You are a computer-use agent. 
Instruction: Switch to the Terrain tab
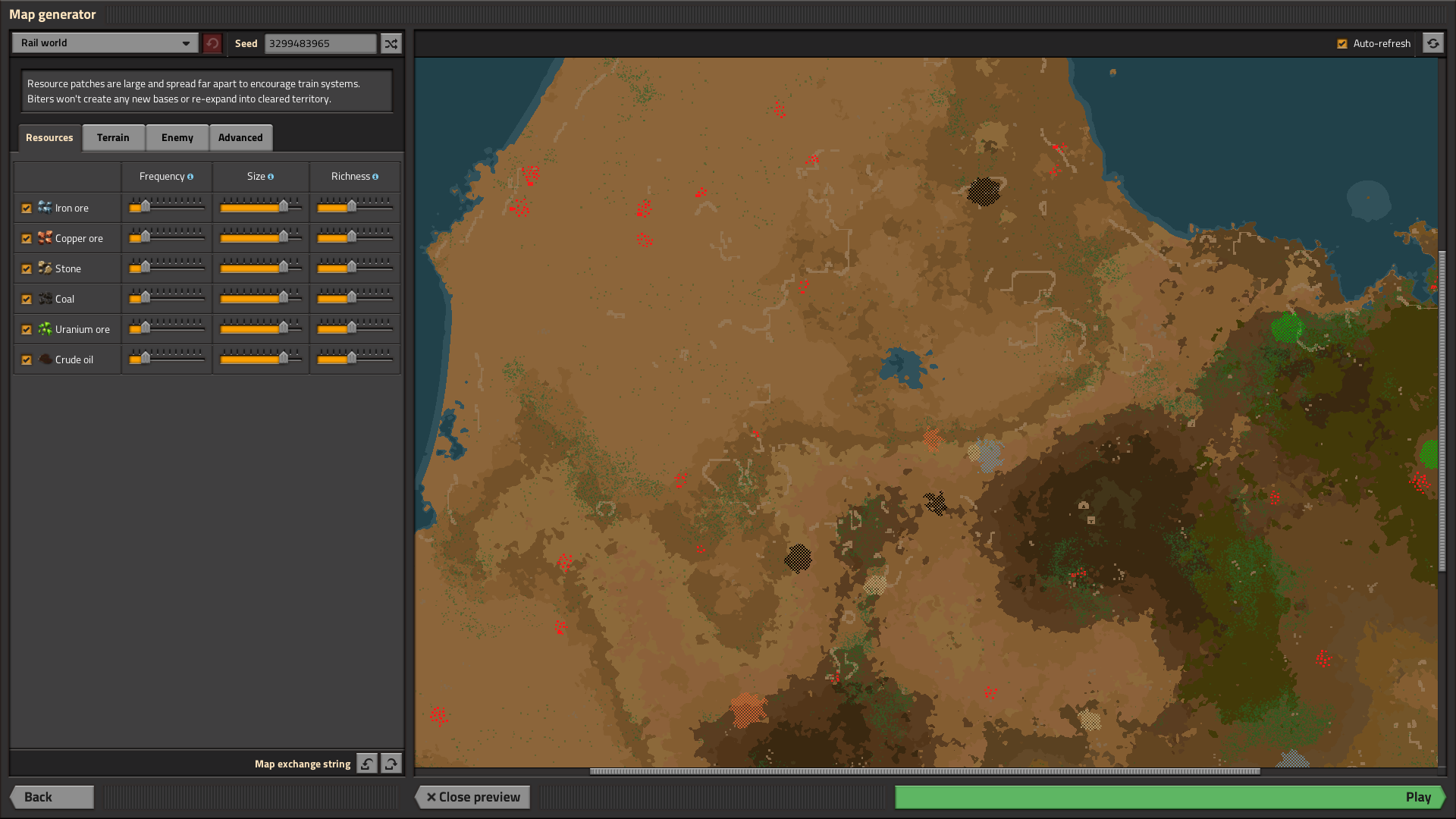(113, 137)
